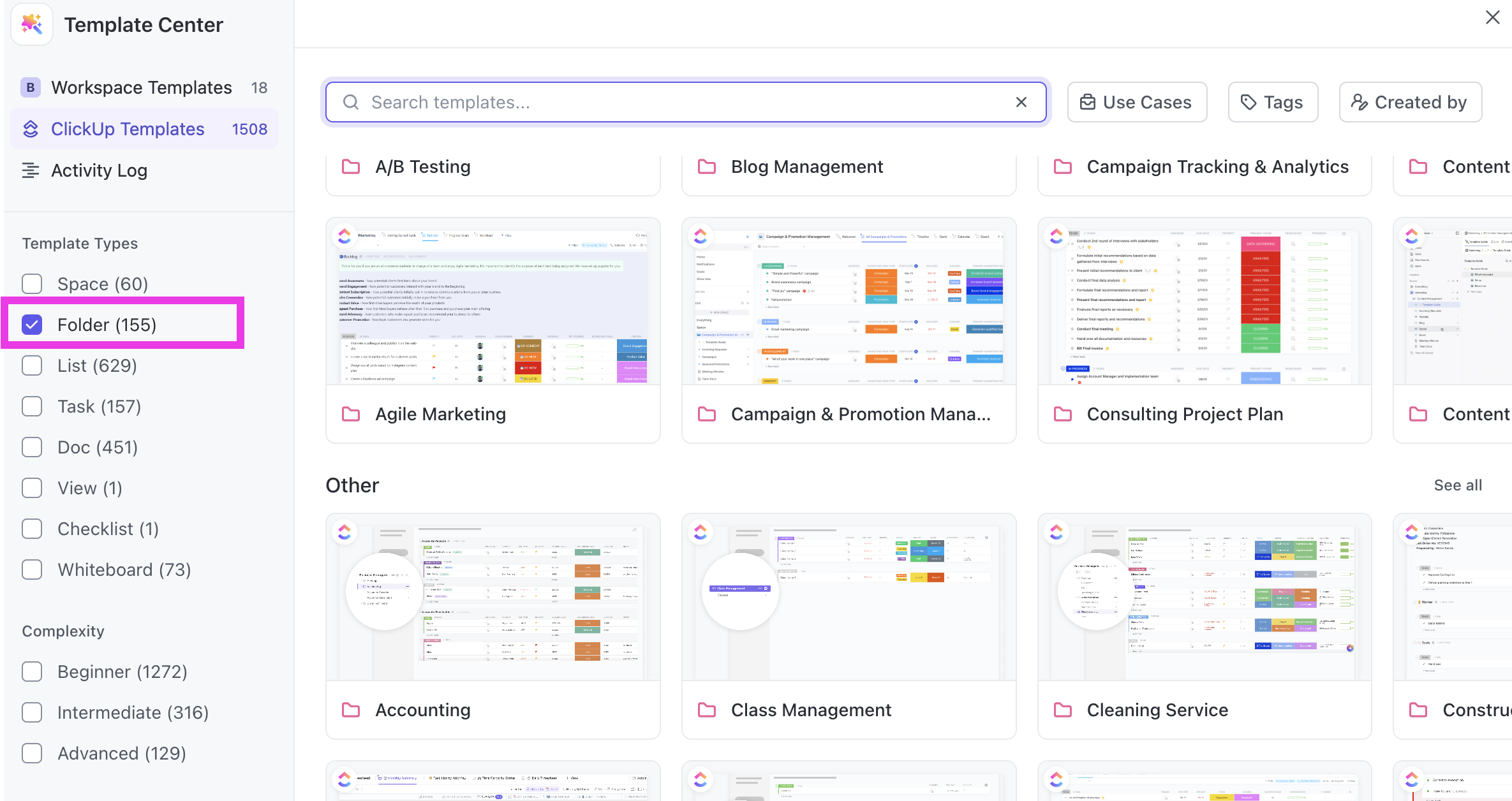Screen dimensions: 1512x801
Task: Check the Beginner (1272) complexity filter
Action: (32, 672)
